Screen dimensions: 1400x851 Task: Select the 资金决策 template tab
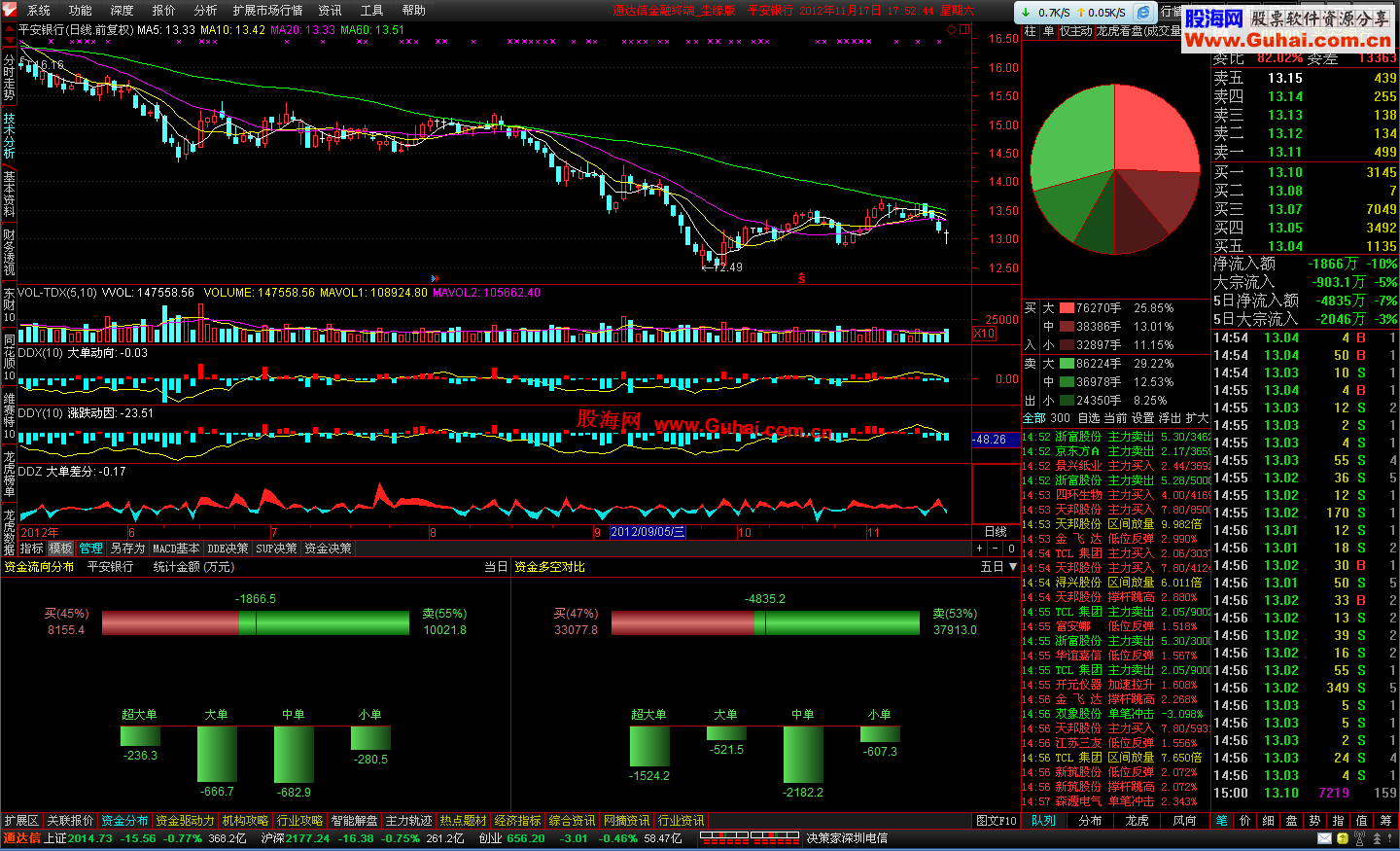click(x=328, y=549)
